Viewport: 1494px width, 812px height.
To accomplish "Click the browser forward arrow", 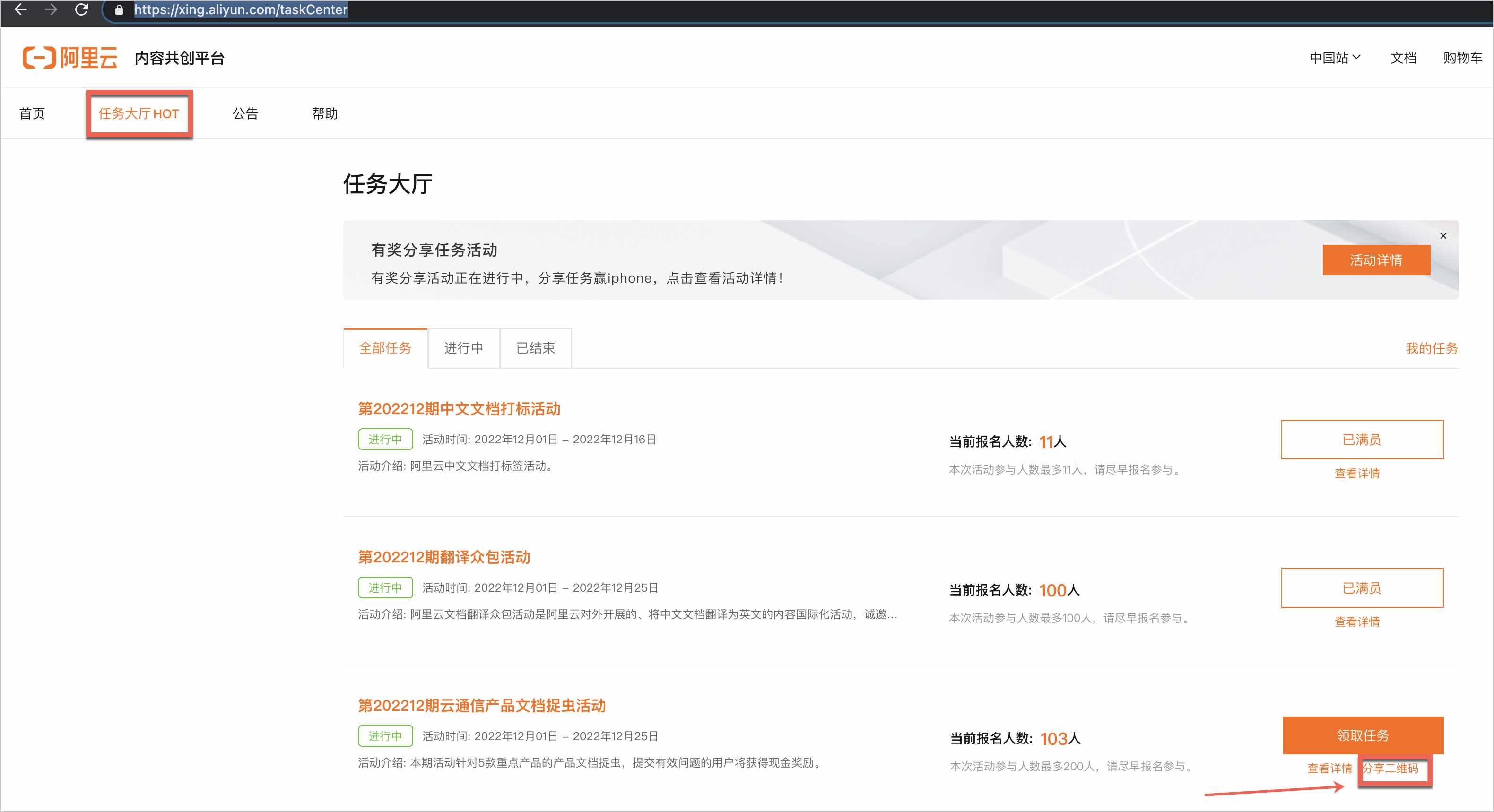I will pos(51,9).
